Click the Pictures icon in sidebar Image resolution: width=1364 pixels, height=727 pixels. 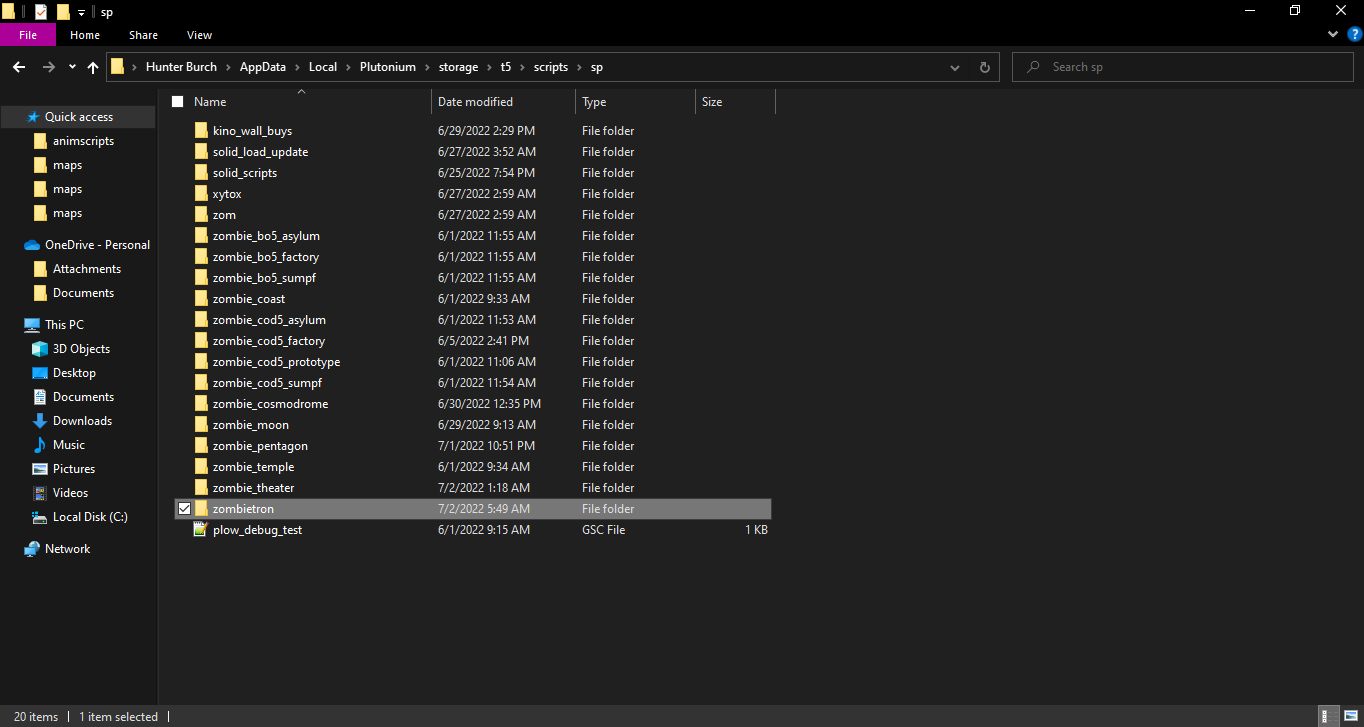(40, 469)
